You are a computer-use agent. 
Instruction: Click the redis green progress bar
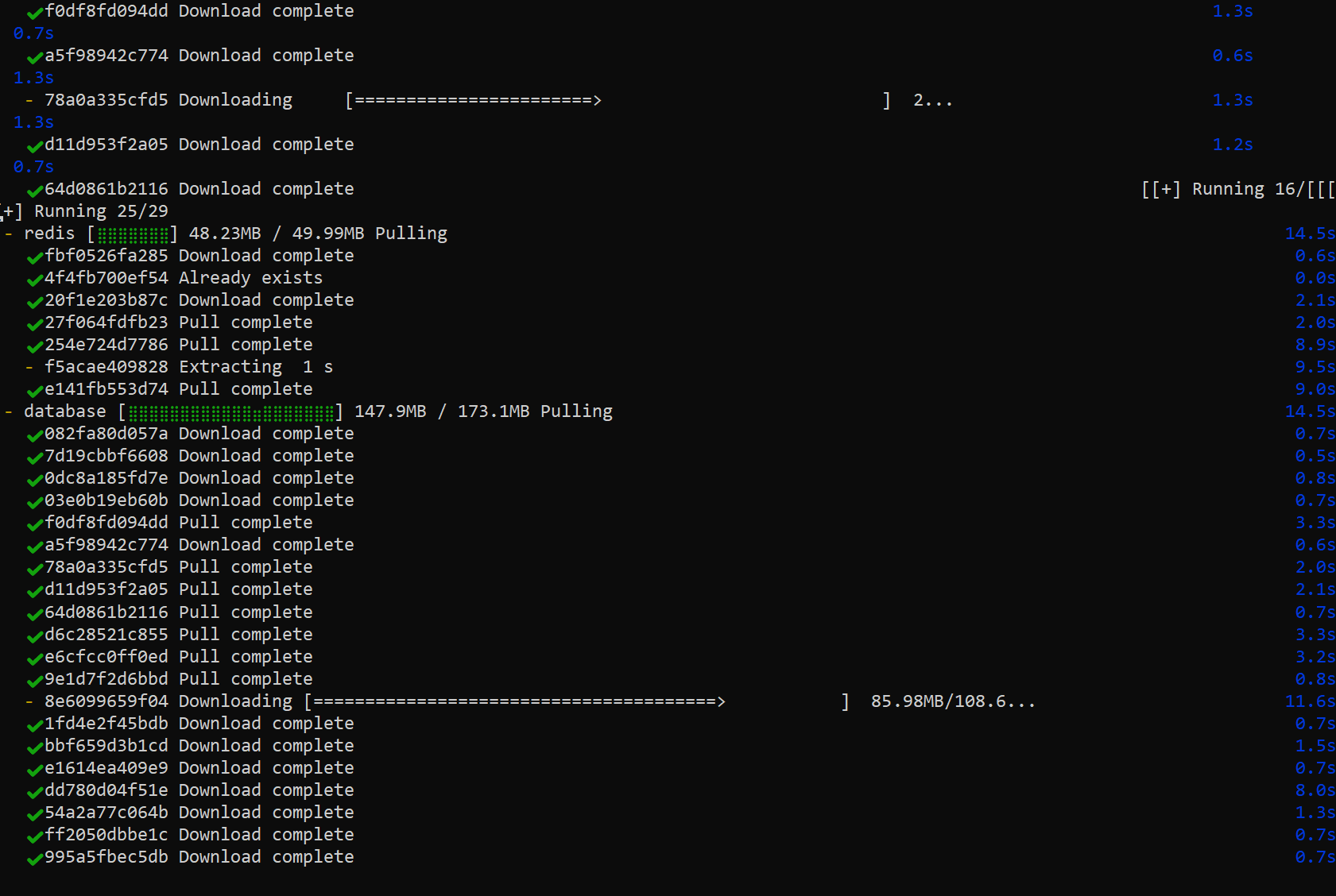133,234
